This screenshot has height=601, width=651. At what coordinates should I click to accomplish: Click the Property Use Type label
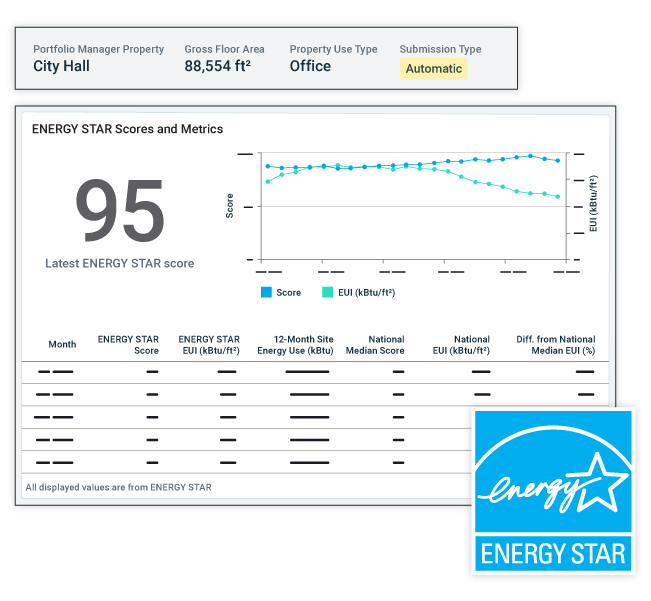pyautogui.click(x=333, y=49)
